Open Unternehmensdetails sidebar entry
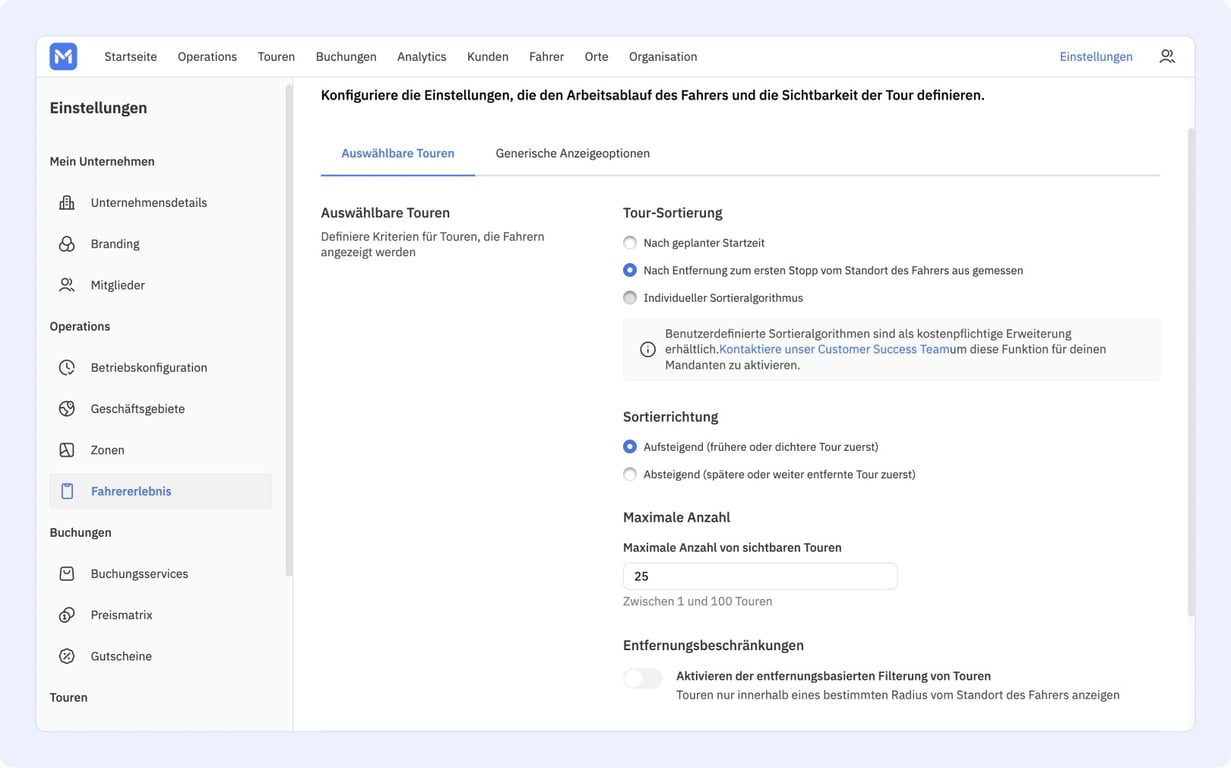This screenshot has width=1231, height=768. pos(160,203)
